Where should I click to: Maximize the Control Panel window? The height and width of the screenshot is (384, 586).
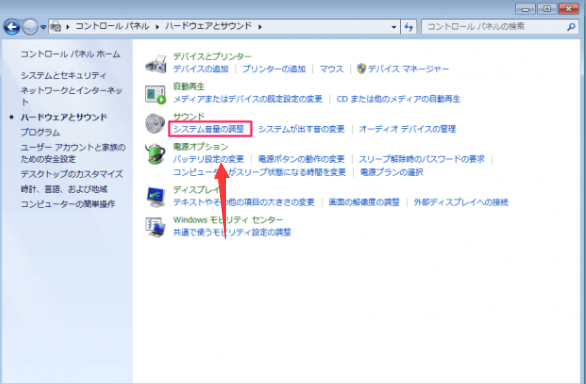pos(547,9)
